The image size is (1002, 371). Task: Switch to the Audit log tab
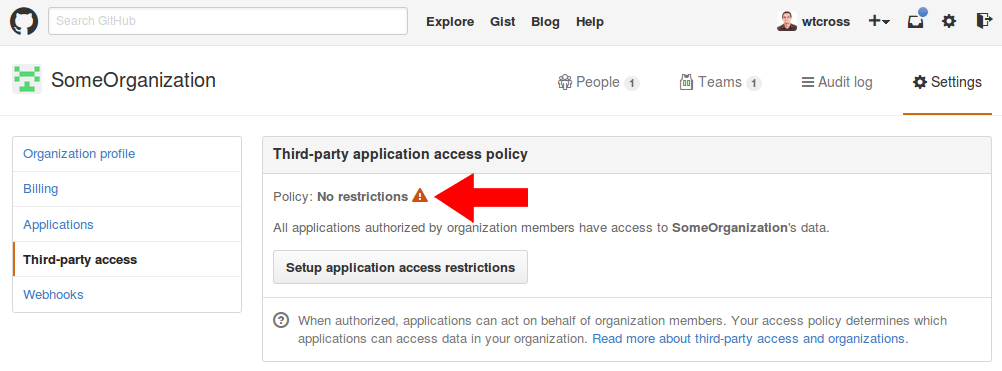(837, 82)
